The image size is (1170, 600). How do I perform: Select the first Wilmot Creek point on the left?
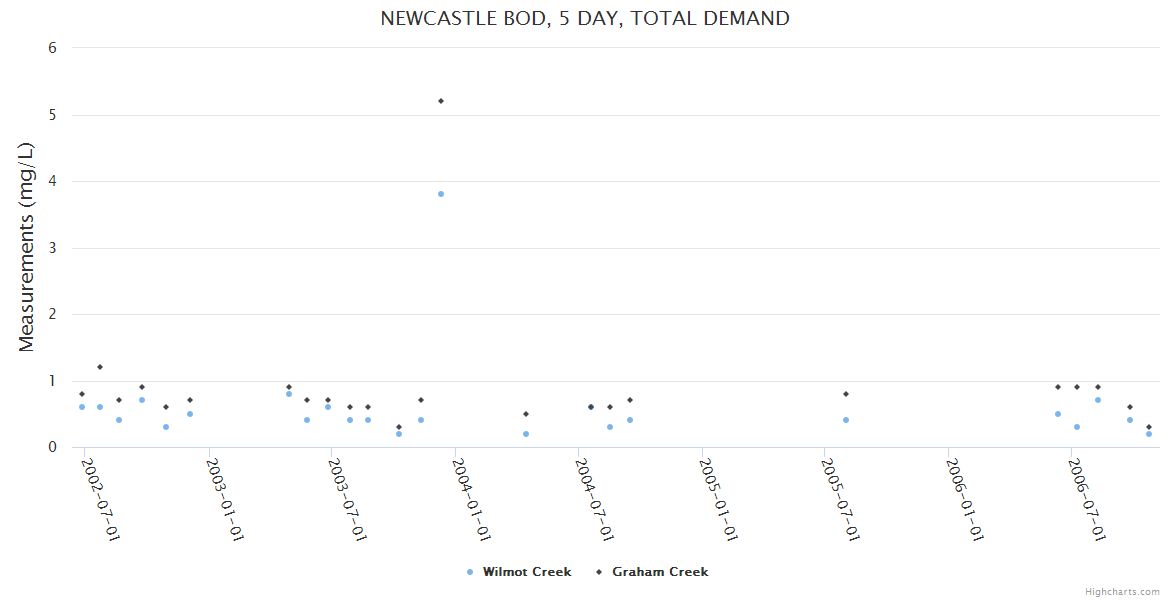(x=82, y=407)
